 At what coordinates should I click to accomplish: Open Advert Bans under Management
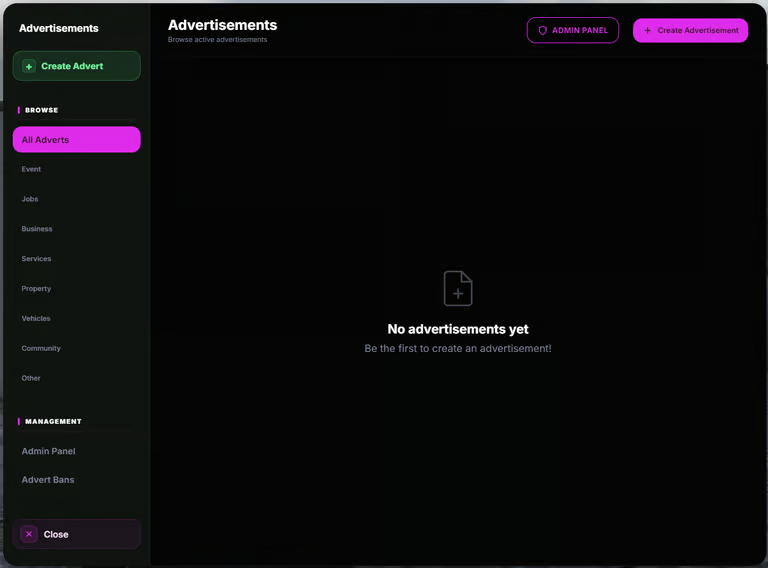[x=76, y=480]
